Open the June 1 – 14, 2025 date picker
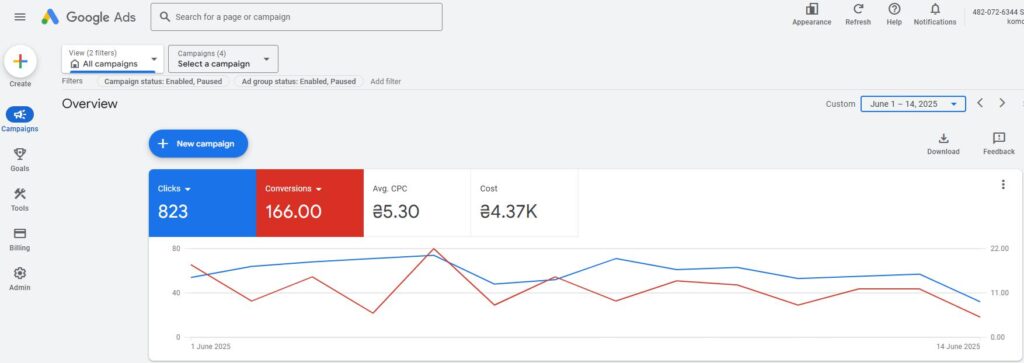Screen dimensions: 1024x363 tap(912, 104)
